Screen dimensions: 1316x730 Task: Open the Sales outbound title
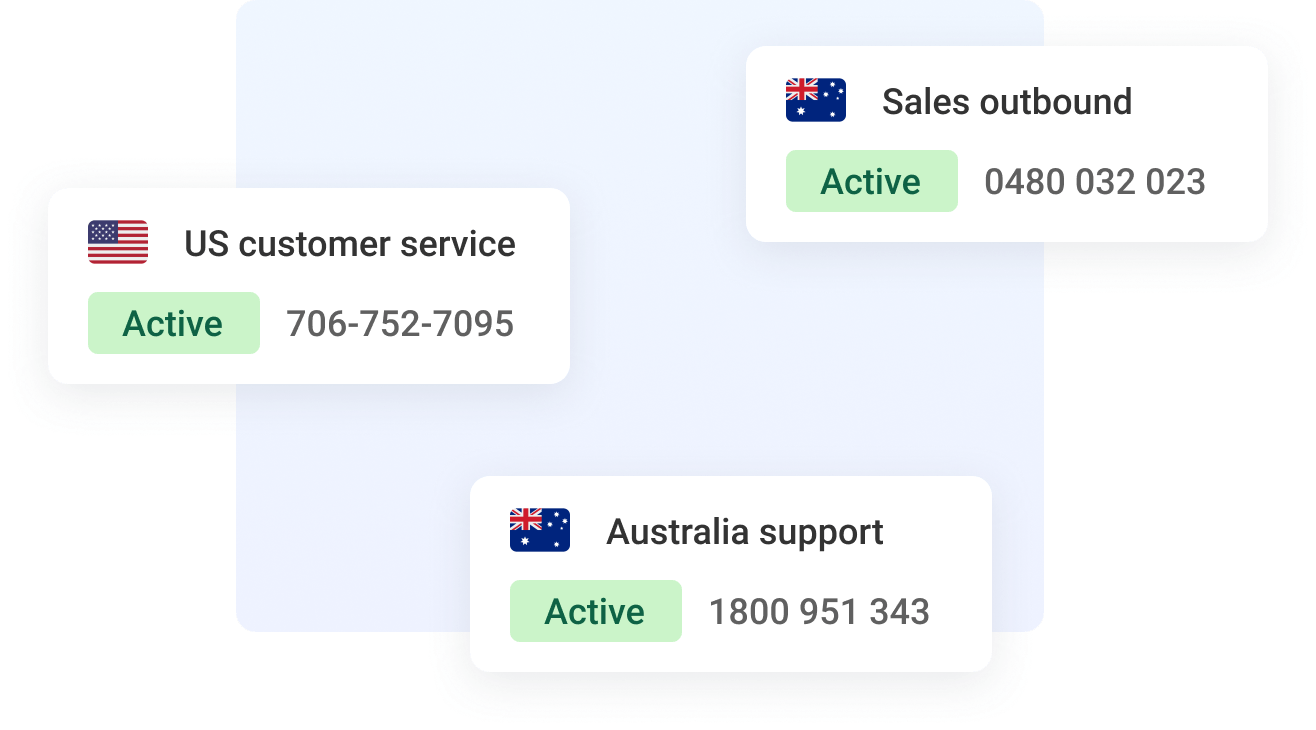coord(1007,102)
